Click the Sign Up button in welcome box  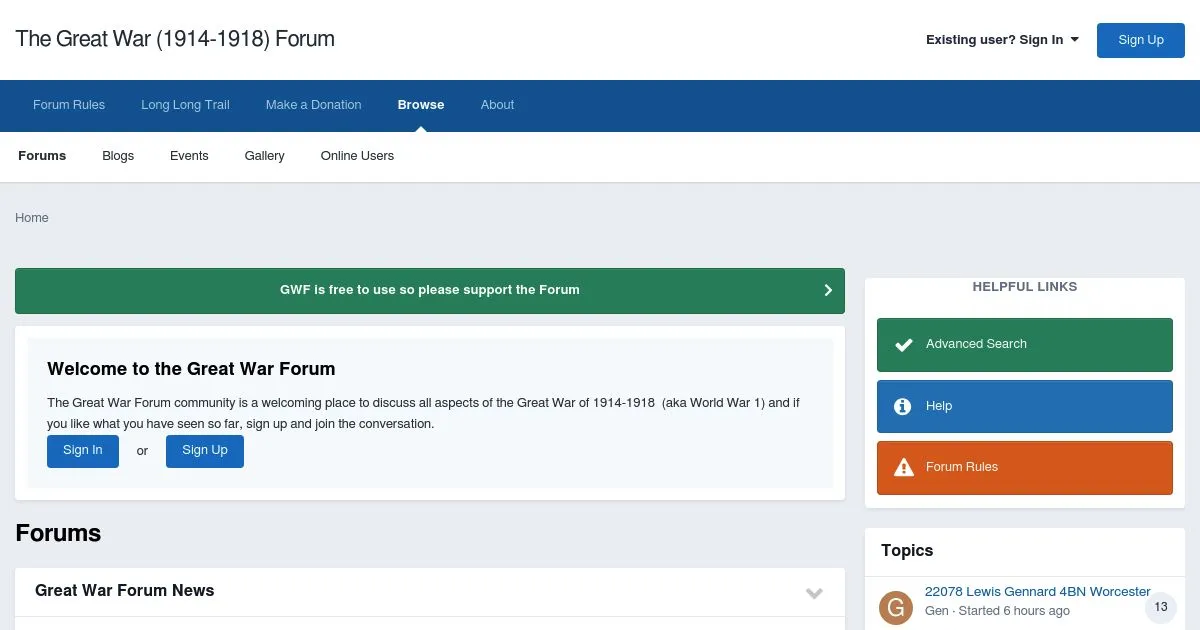pos(205,451)
